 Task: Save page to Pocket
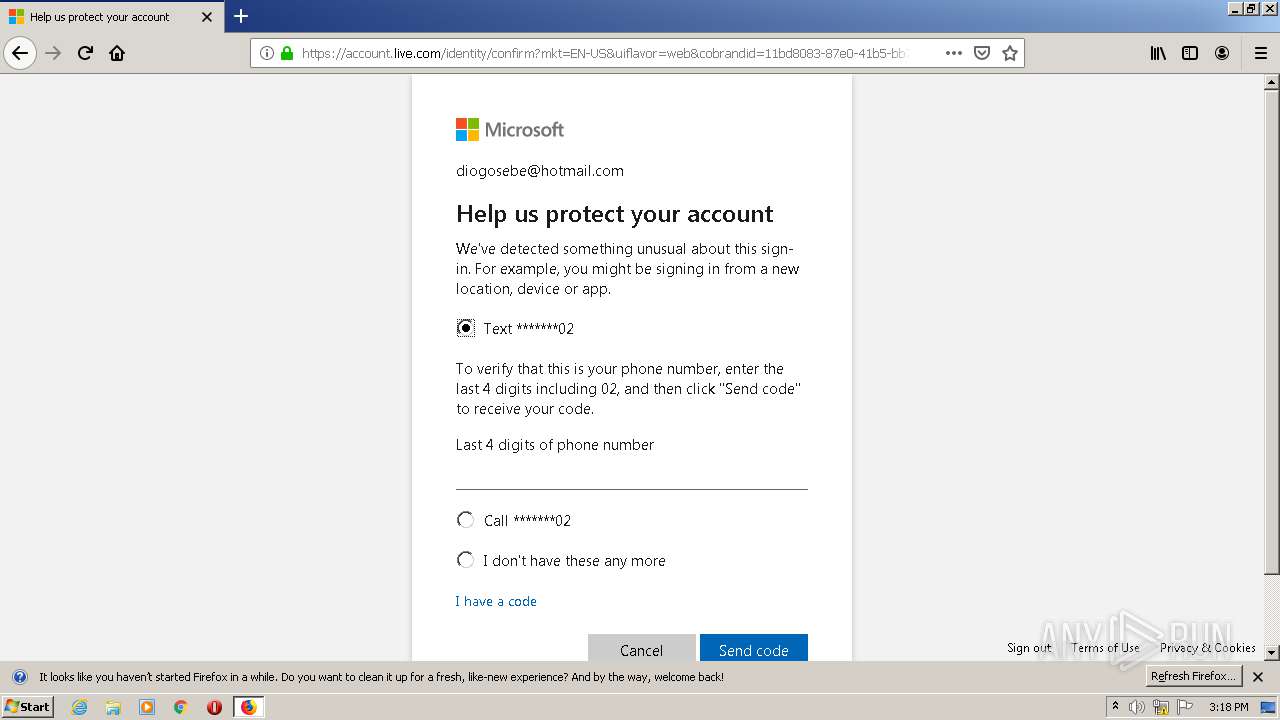click(x=982, y=53)
